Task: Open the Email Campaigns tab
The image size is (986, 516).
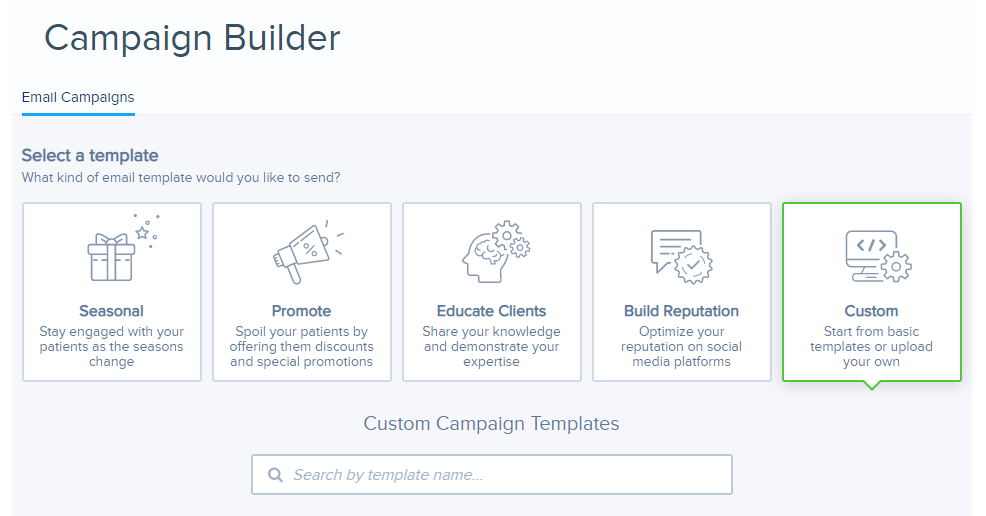Action: coord(78,97)
